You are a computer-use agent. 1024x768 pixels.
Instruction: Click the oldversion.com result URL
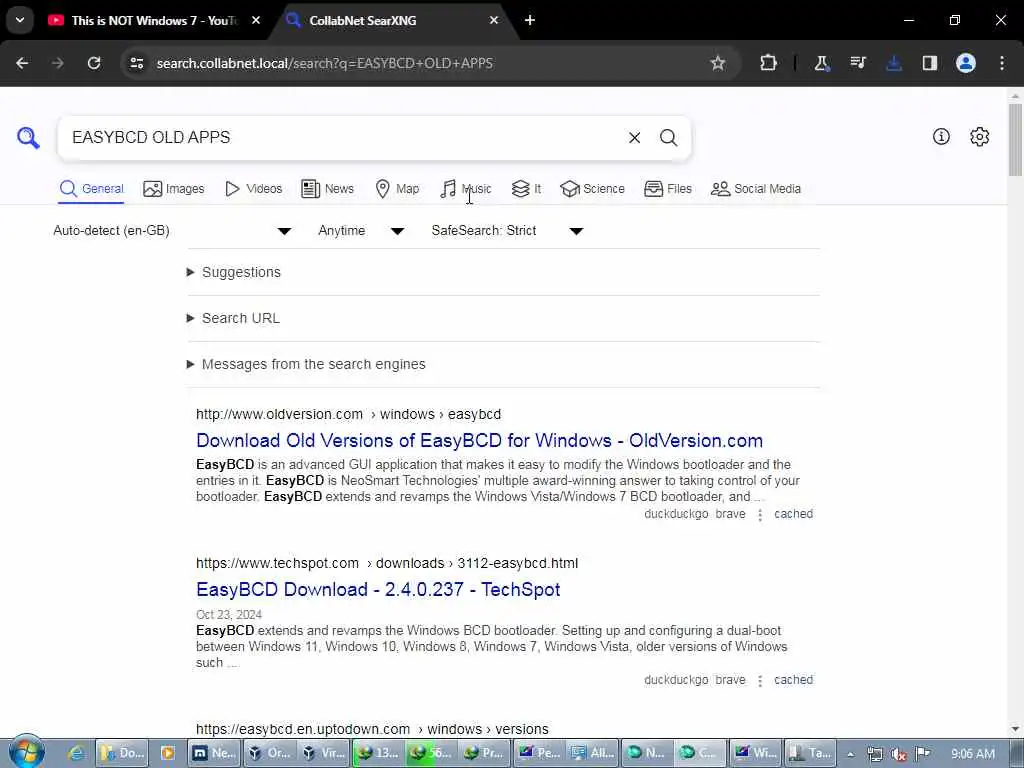tap(348, 414)
